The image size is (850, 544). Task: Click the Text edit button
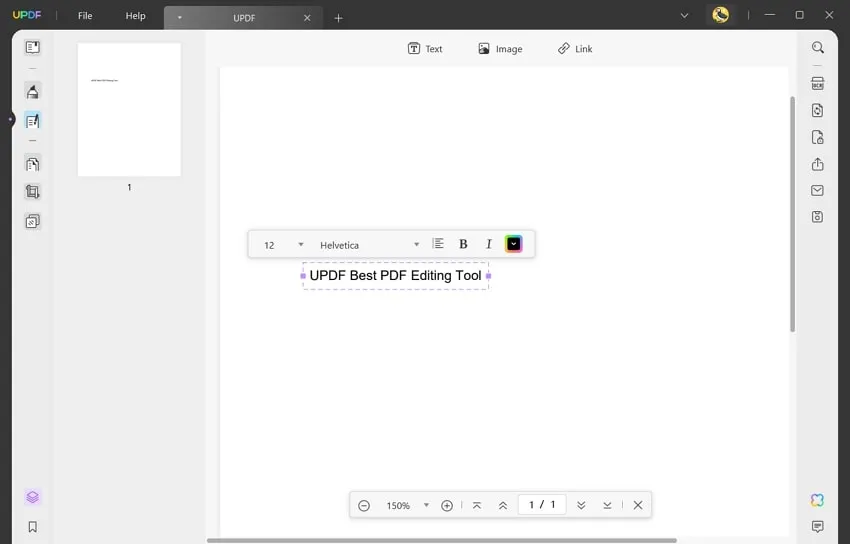click(x=426, y=49)
